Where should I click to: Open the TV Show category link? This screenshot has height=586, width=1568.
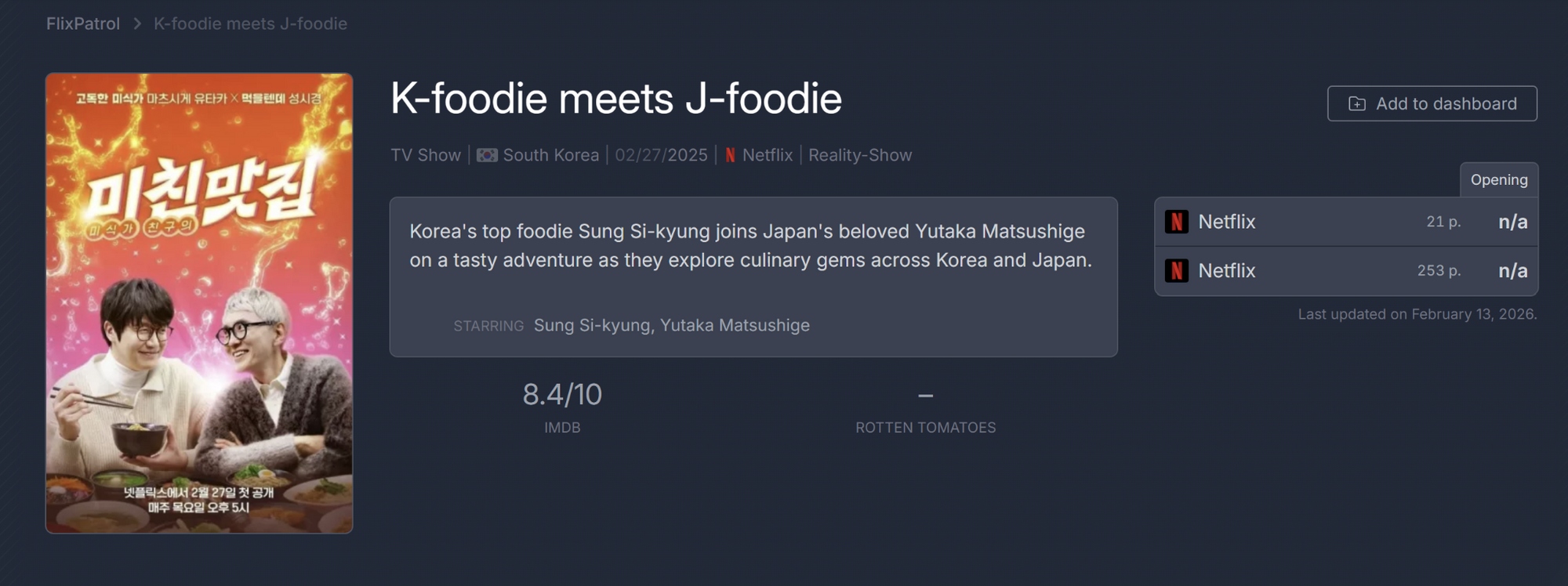click(x=426, y=155)
